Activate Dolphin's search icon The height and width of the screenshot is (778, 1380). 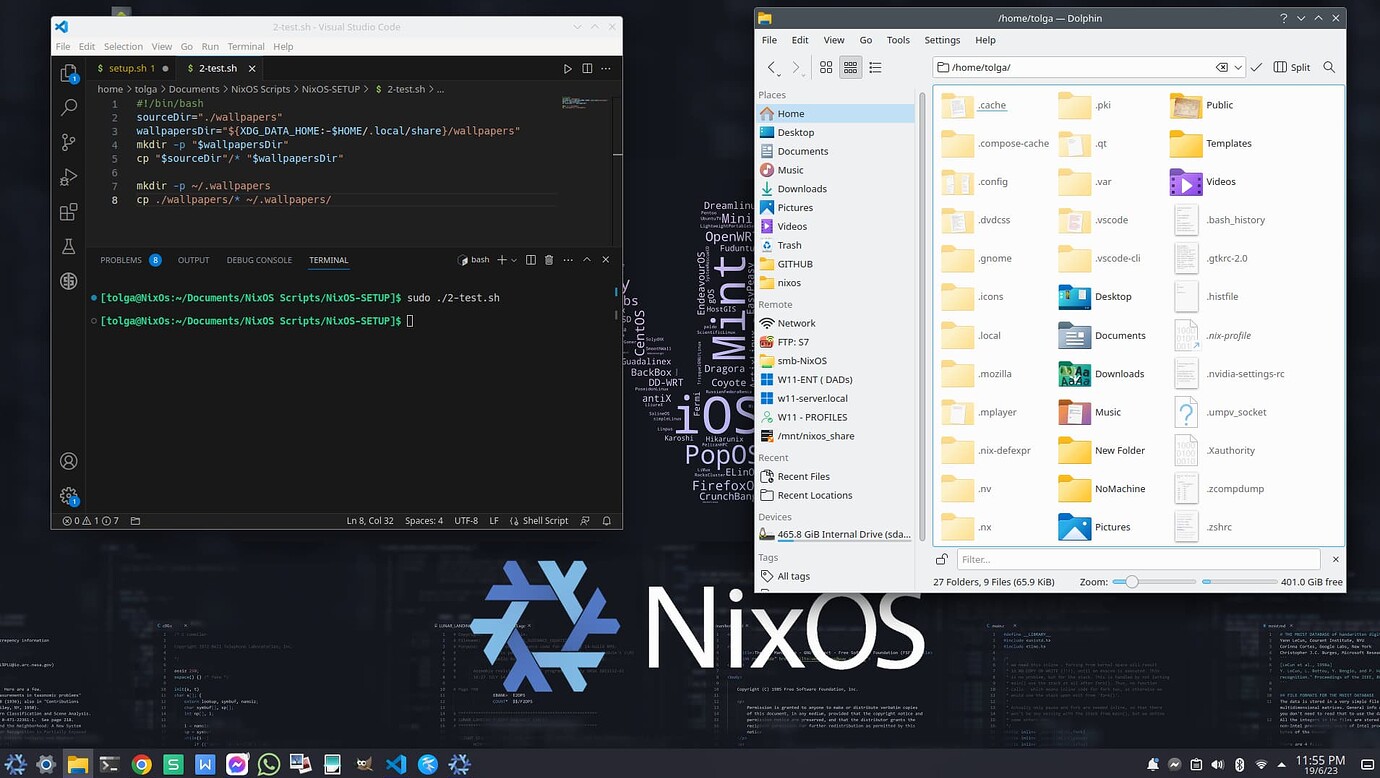[1329, 67]
